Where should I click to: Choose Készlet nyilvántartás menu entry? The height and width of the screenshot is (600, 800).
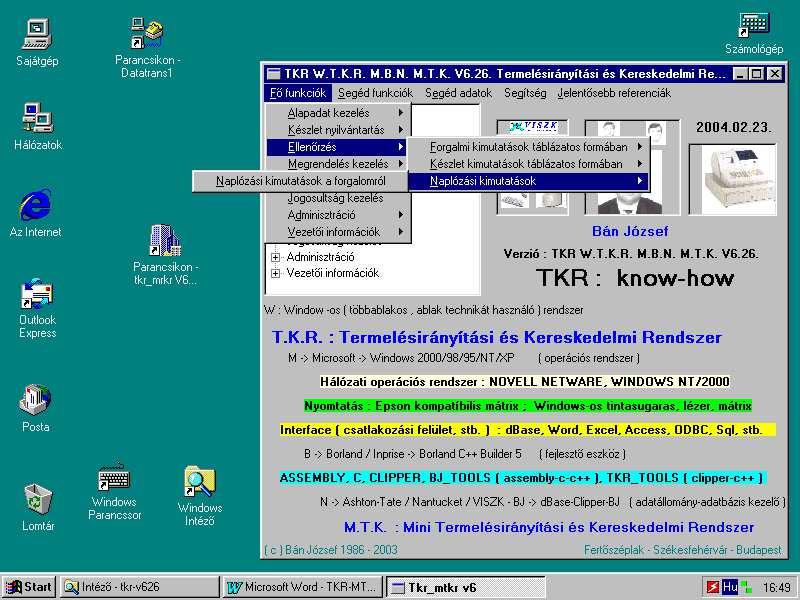click(x=337, y=130)
